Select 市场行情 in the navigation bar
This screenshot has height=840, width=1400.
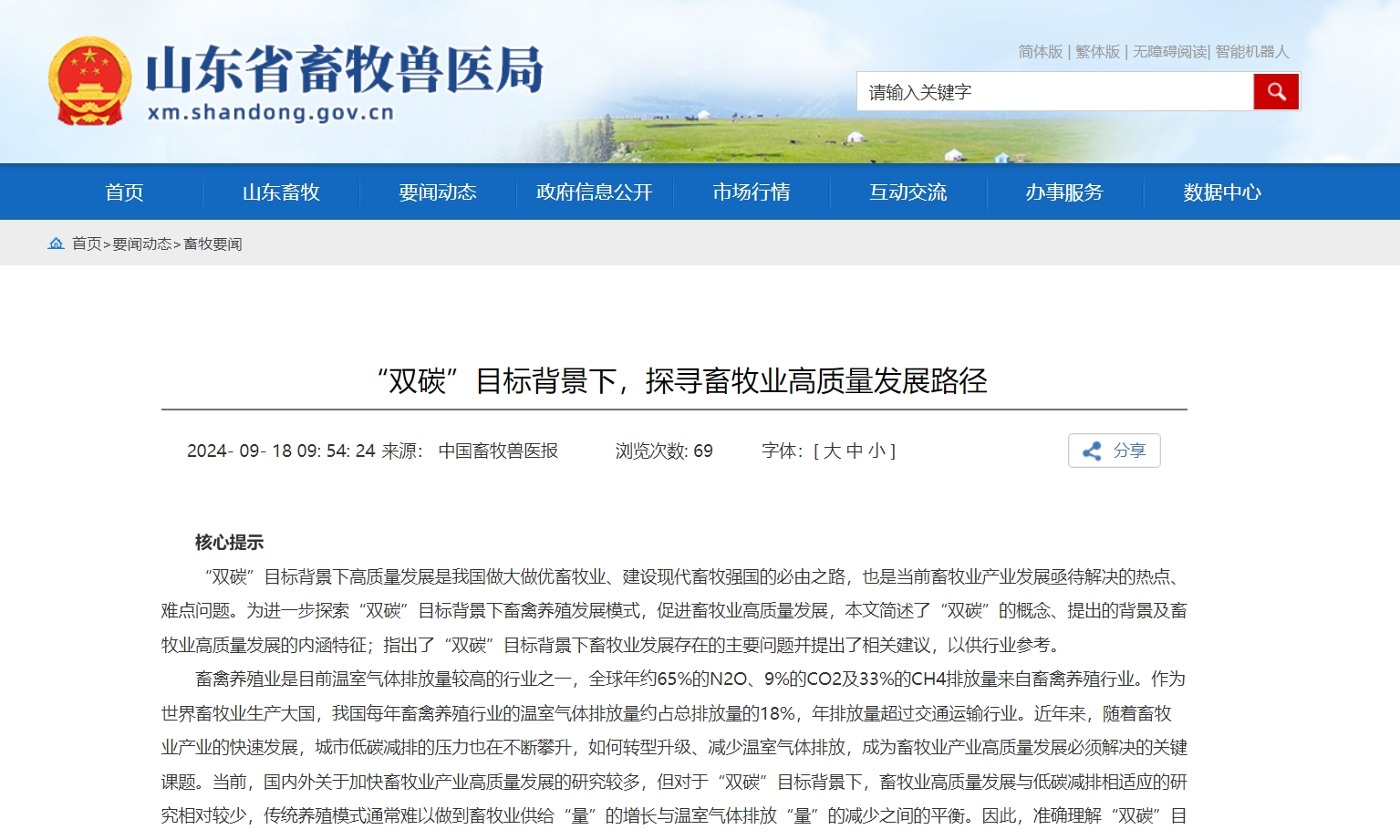pyautogui.click(x=752, y=192)
